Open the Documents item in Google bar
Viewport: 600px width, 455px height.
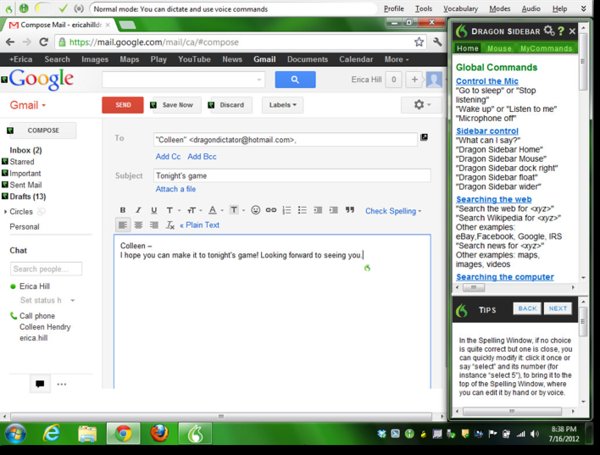[307, 60]
